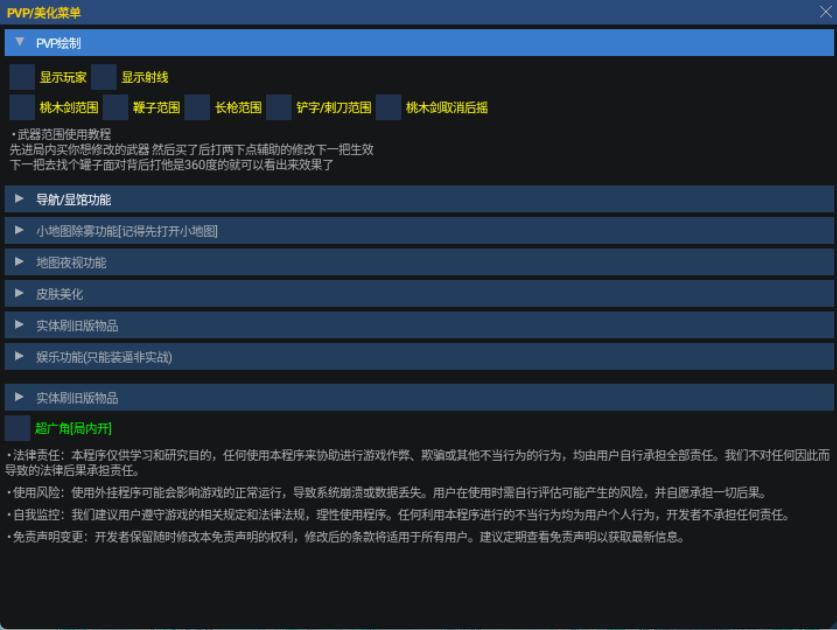Viewport: 837px width, 630px height.
Task: Check the 桃木剑范围 box
Action: (x=22, y=107)
